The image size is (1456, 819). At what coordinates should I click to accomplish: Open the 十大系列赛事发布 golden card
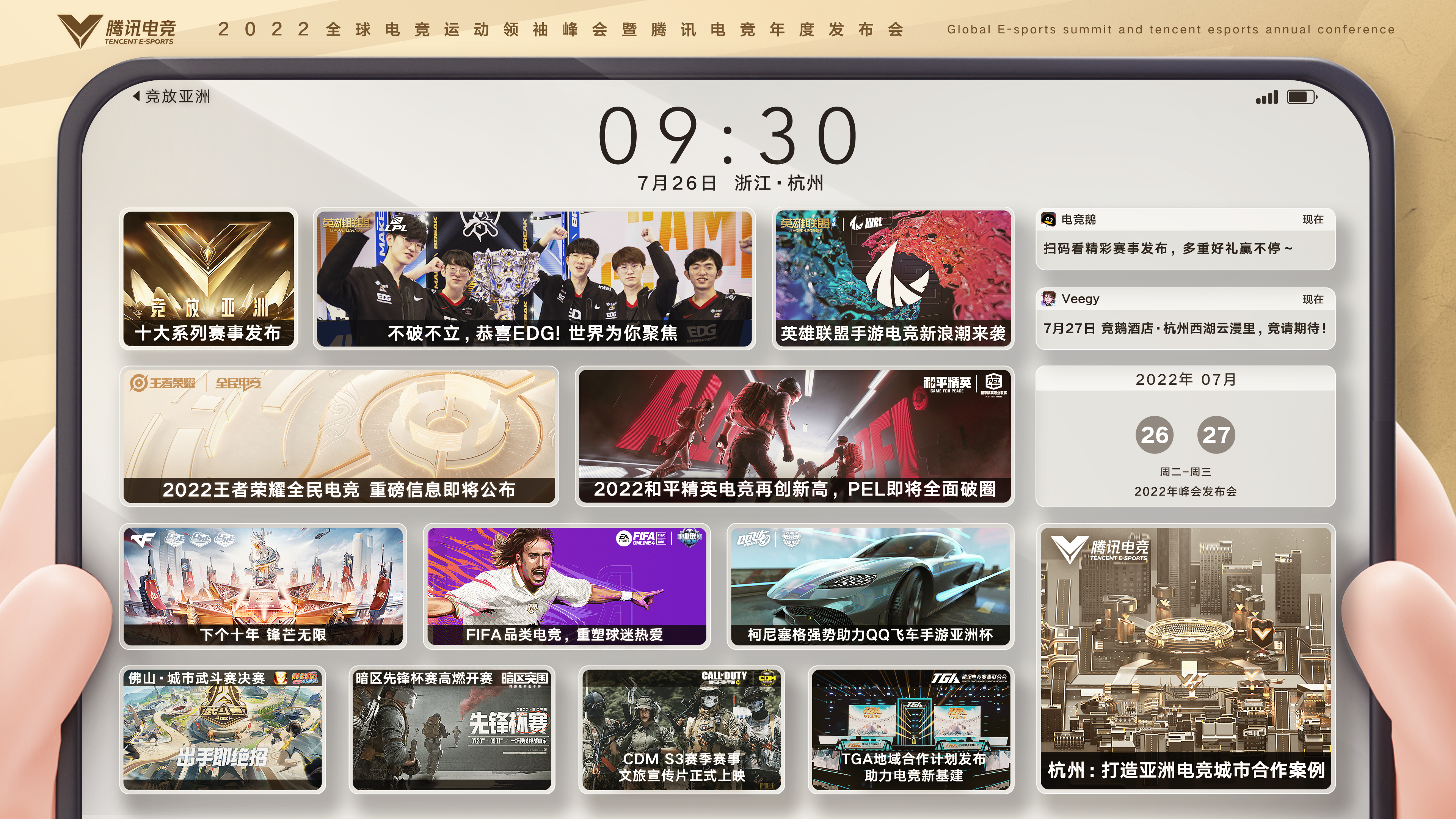tap(209, 279)
